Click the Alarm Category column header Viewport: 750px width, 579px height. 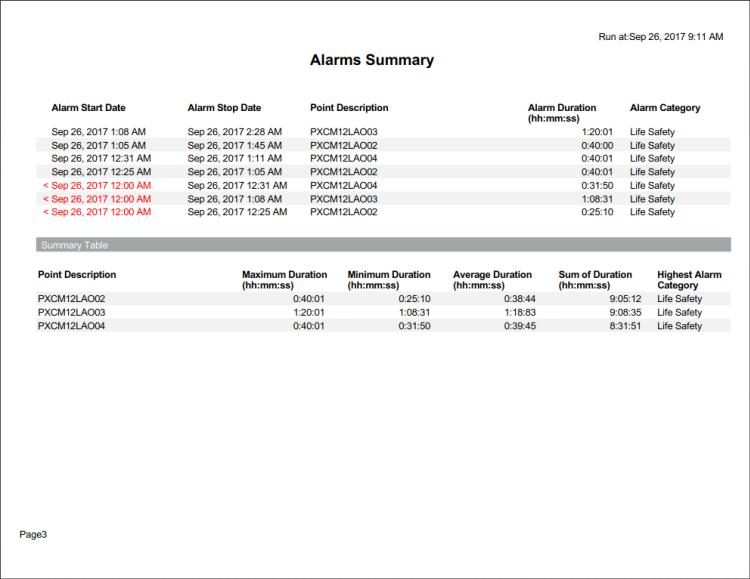coord(665,108)
